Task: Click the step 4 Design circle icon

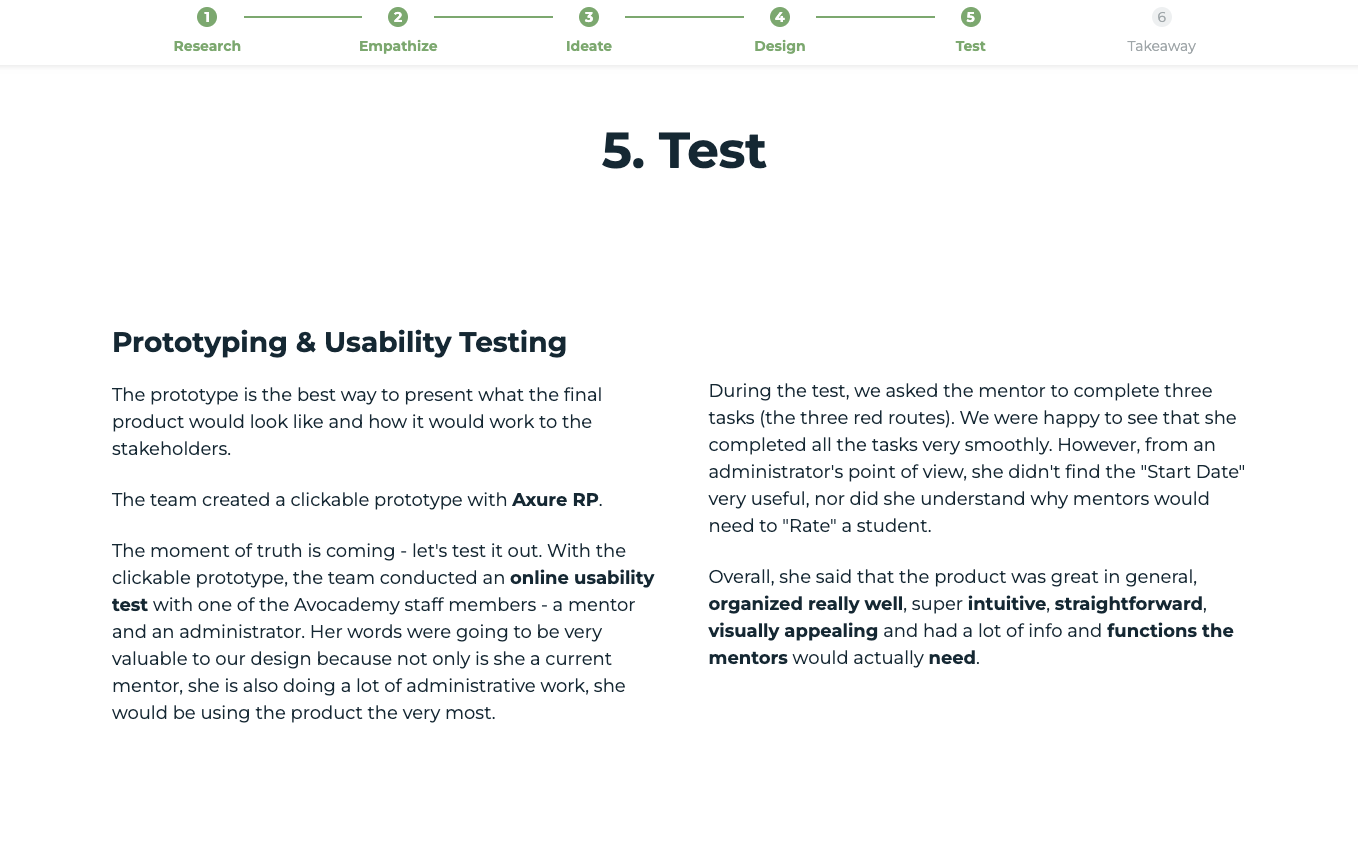Action: pyautogui.click(x=780, y=17)
